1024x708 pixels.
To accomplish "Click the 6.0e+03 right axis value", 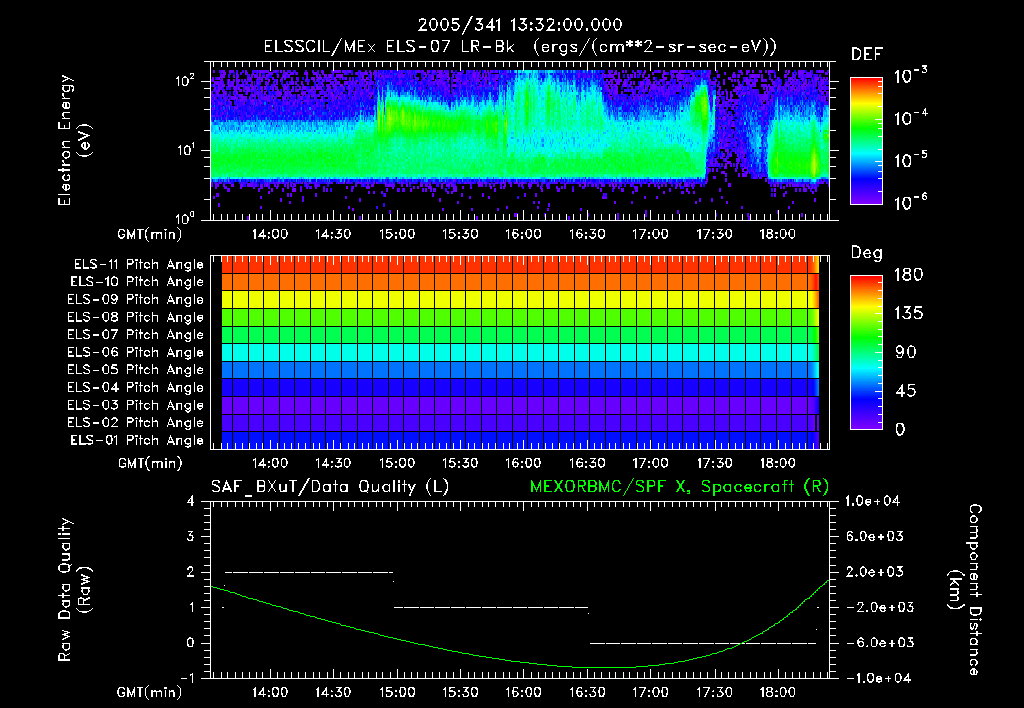I will click(x=875, y=536).
